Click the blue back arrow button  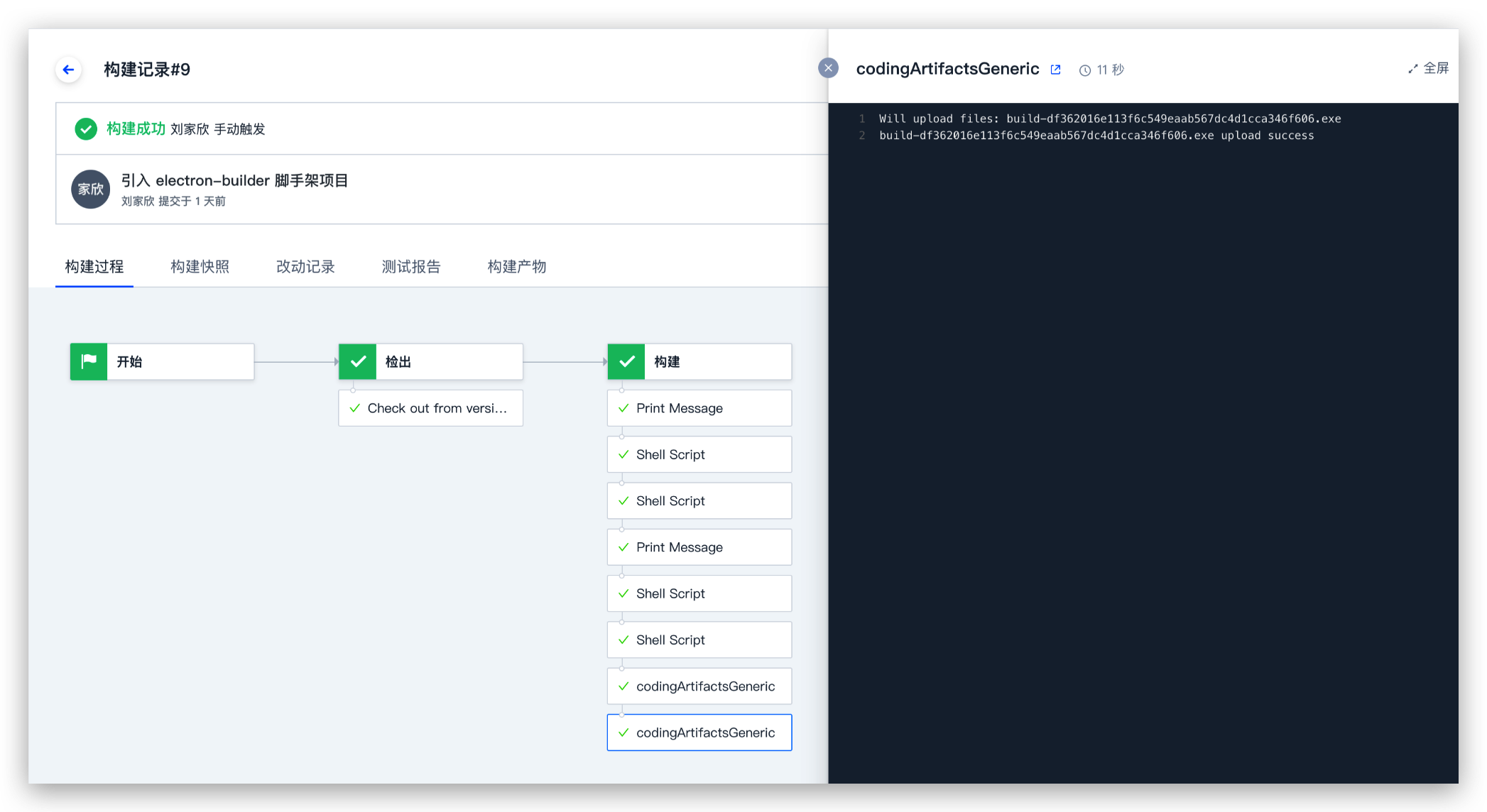pyautogui.click(x=69, y=70)
